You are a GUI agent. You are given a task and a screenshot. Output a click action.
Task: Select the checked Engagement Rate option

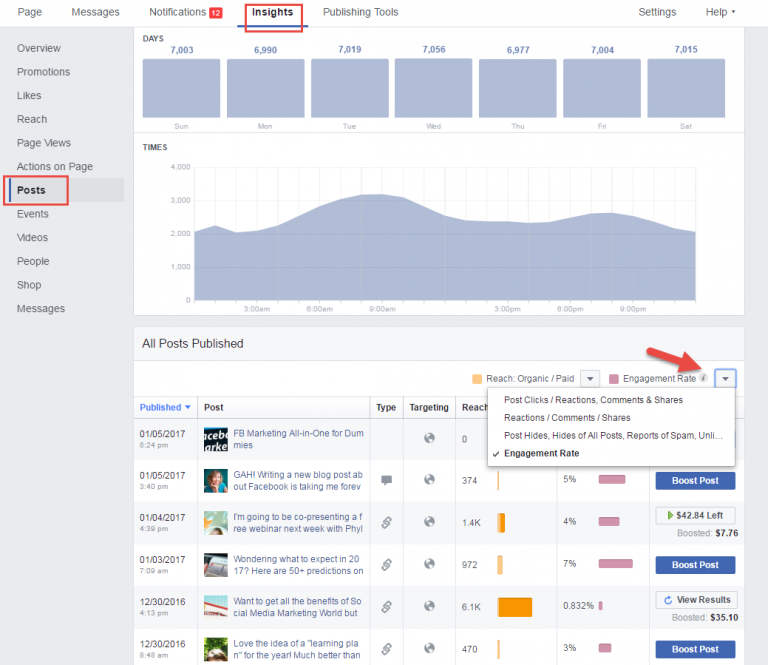(x=541, y=453)
